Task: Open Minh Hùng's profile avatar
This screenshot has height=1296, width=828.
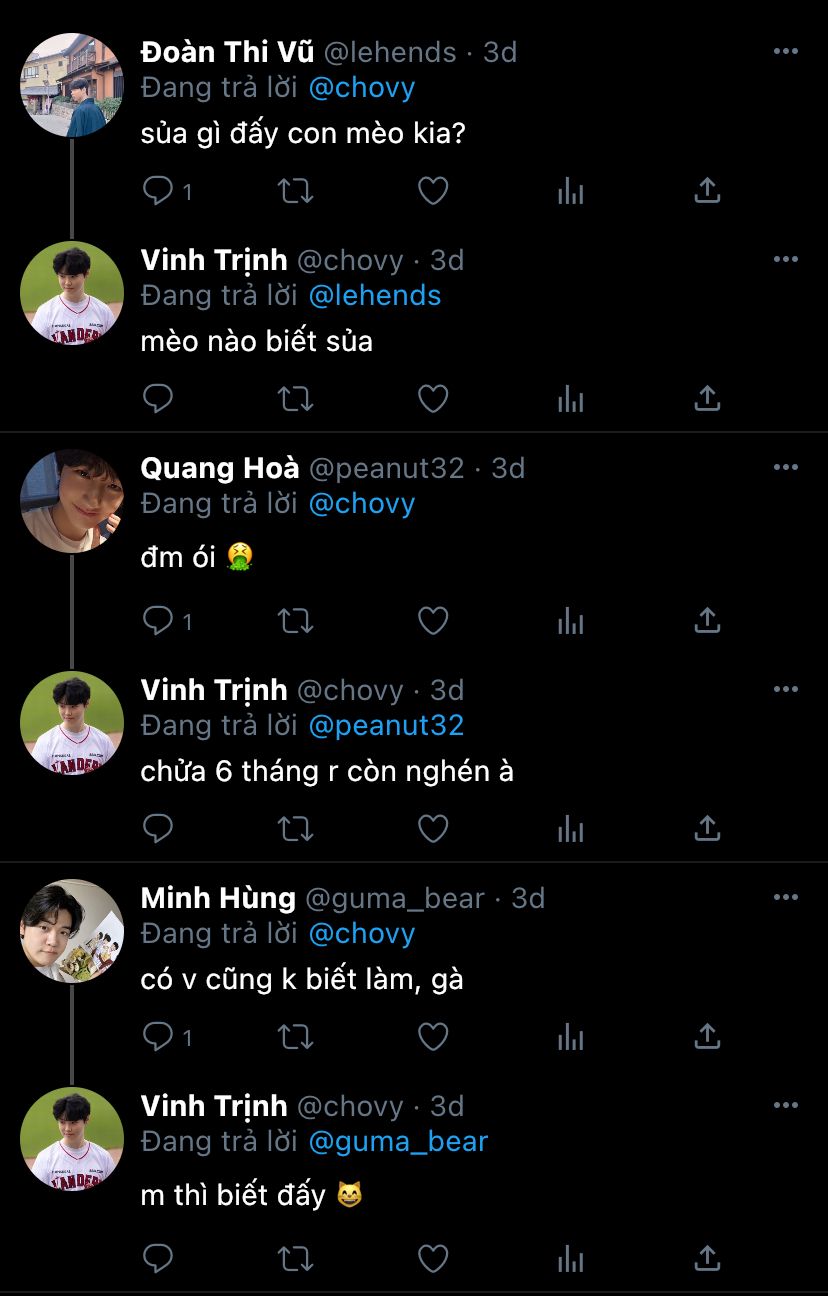Action: click(x=72, y=931)
